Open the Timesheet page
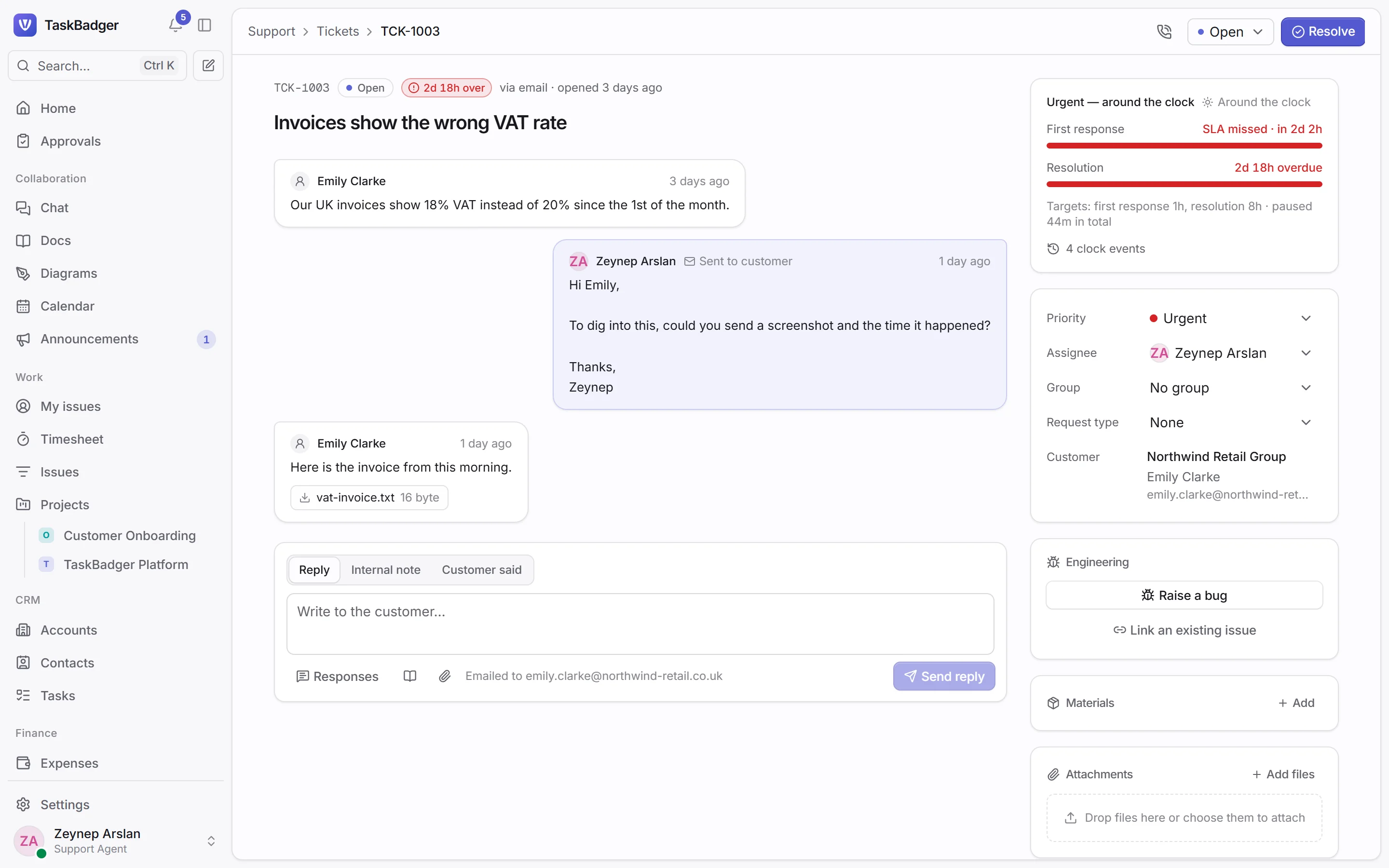Viewport: 1389px width, 868px height. (115, 439)
